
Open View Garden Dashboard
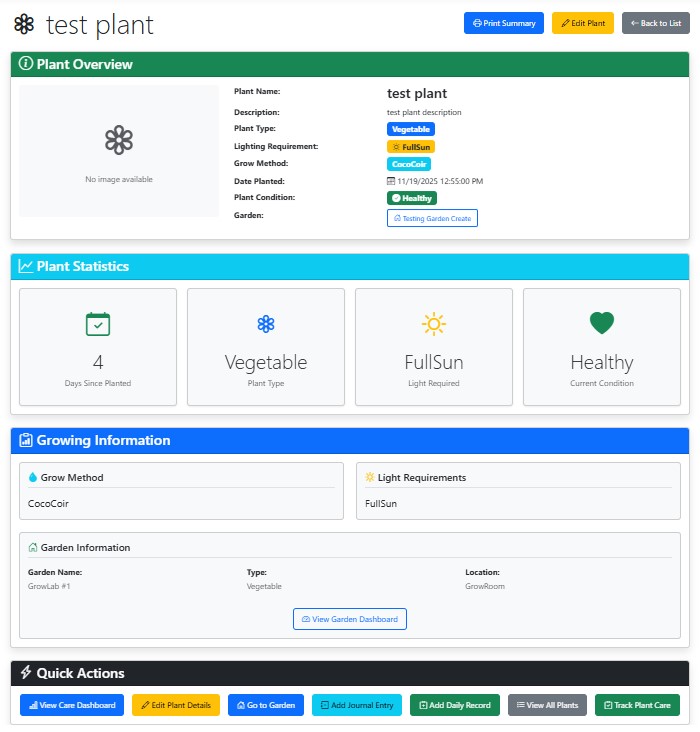350,619
